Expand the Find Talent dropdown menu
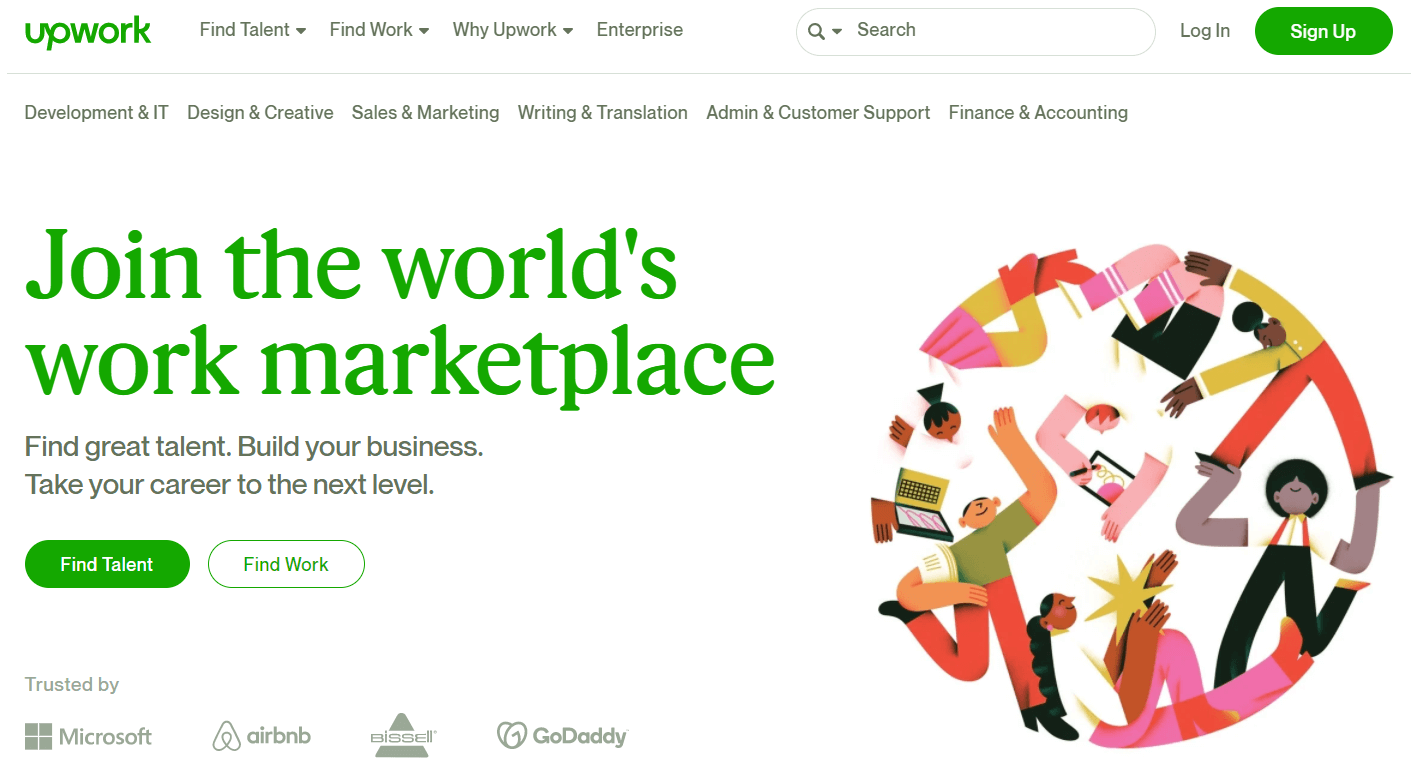1423x778 pixels. click(253, 30)
